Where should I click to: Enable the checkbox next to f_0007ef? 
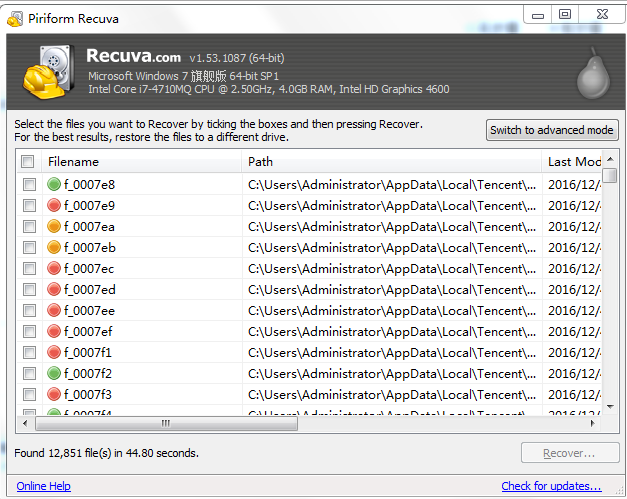(28, 331)
